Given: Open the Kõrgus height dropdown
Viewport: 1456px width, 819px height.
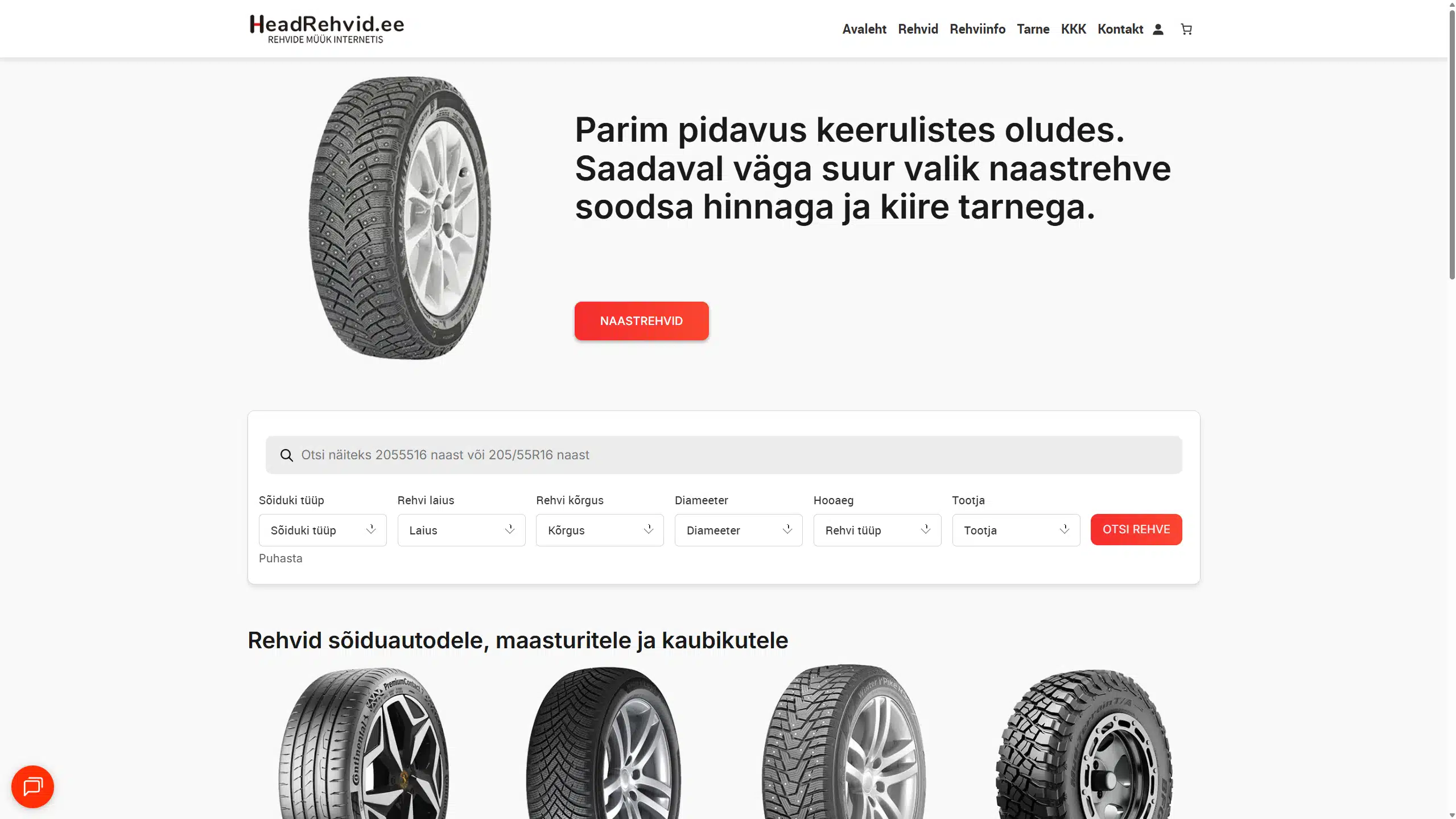Looking at the screenshot, I should point(600,530).
